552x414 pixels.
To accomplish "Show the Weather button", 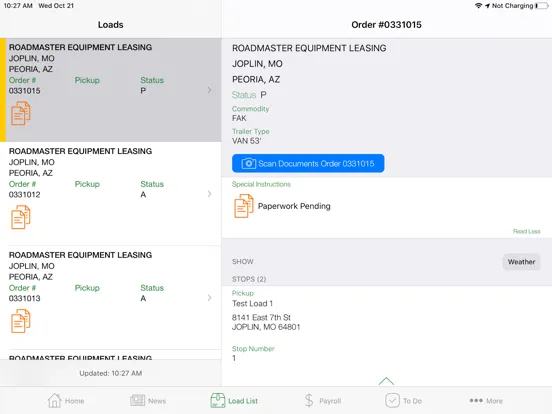I will click(521, 262).
